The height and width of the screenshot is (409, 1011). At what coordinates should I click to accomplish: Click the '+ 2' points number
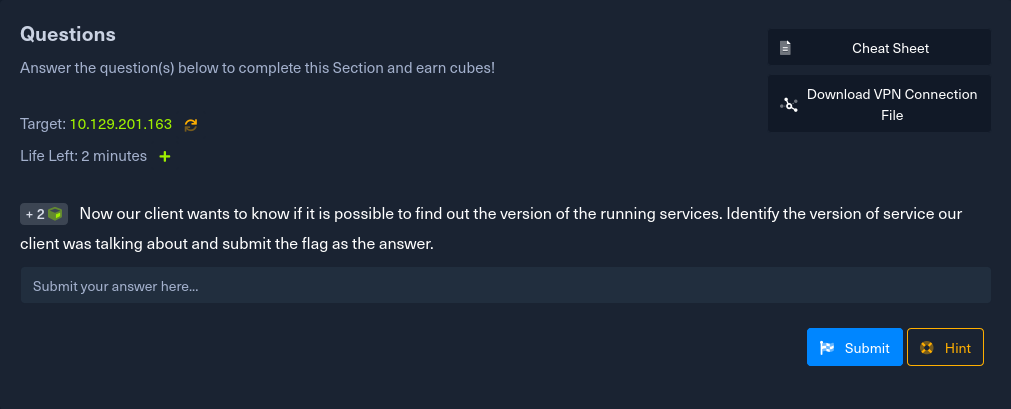pos(35,214)
